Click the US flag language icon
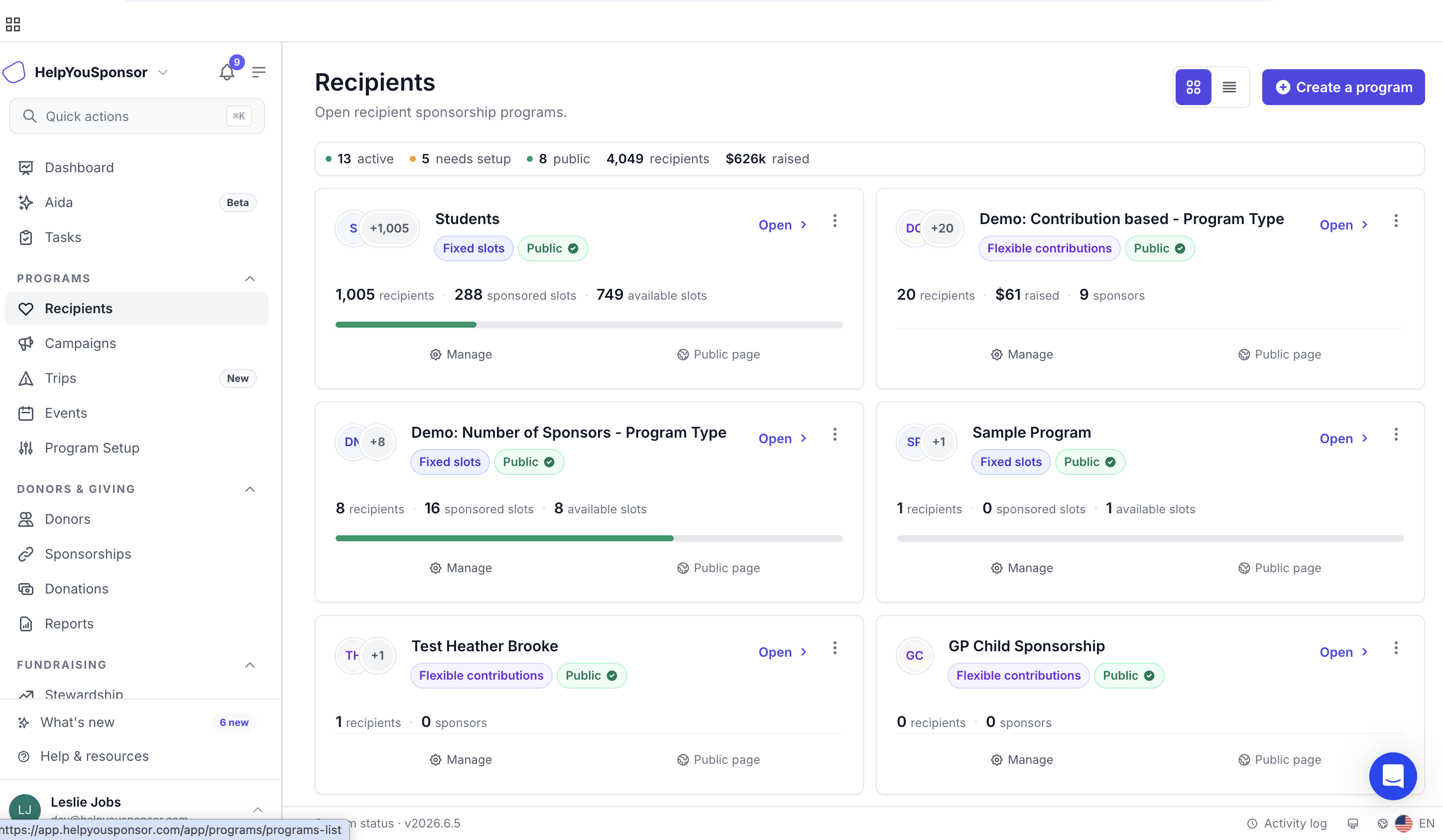 click(1404, 824)
